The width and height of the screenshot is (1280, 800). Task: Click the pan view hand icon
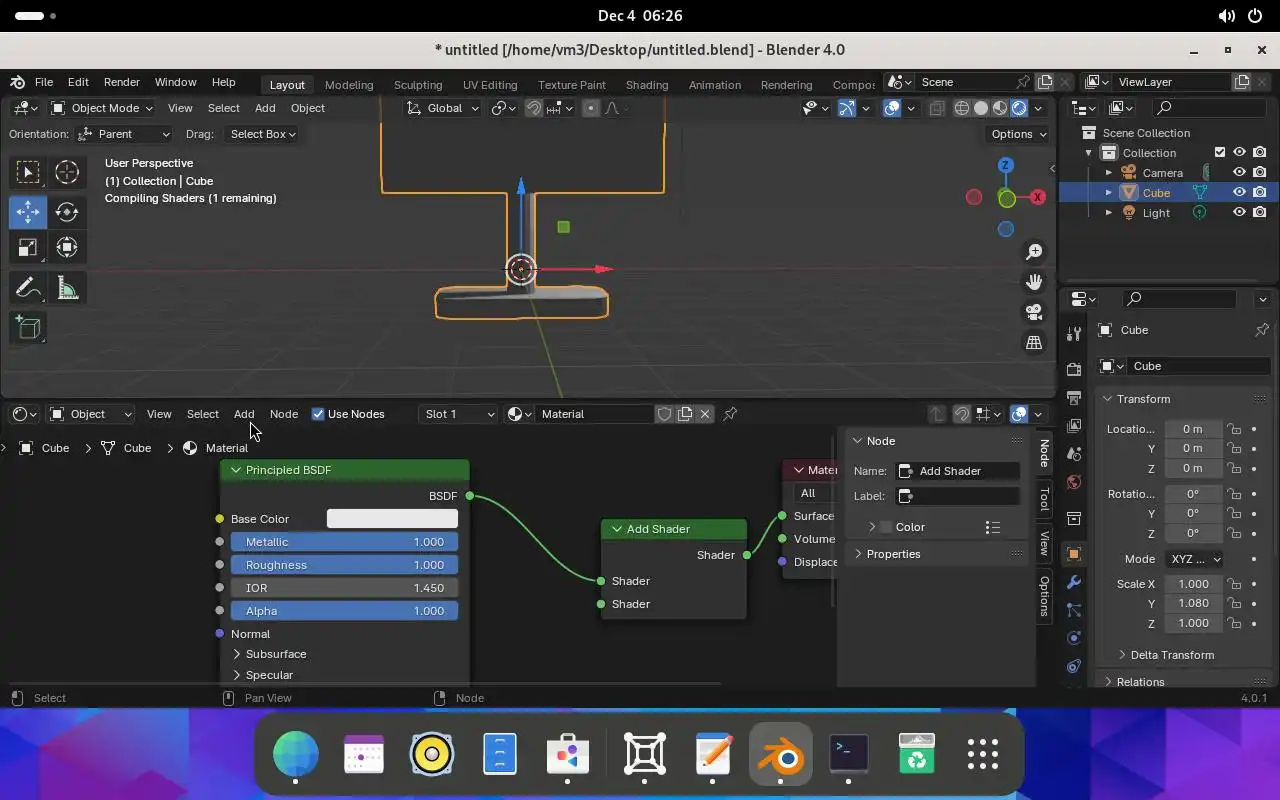[1034, 282]
